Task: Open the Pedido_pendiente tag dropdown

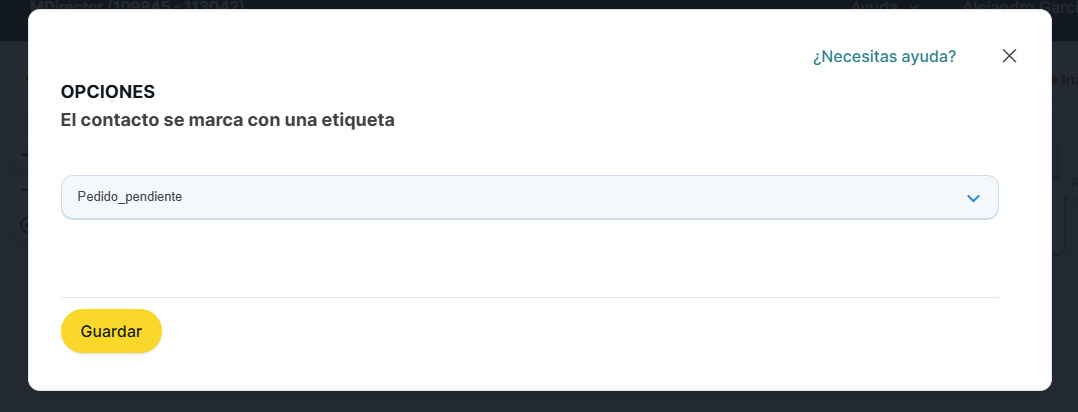Action: pyautogui.click(x=529, y=197)
